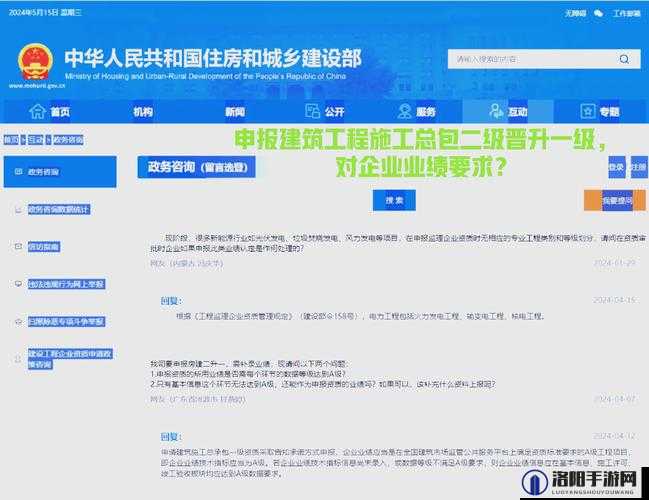This screenshot has height=500, width=649.
Task: Click the 注册 button
Action: point(639,167)
